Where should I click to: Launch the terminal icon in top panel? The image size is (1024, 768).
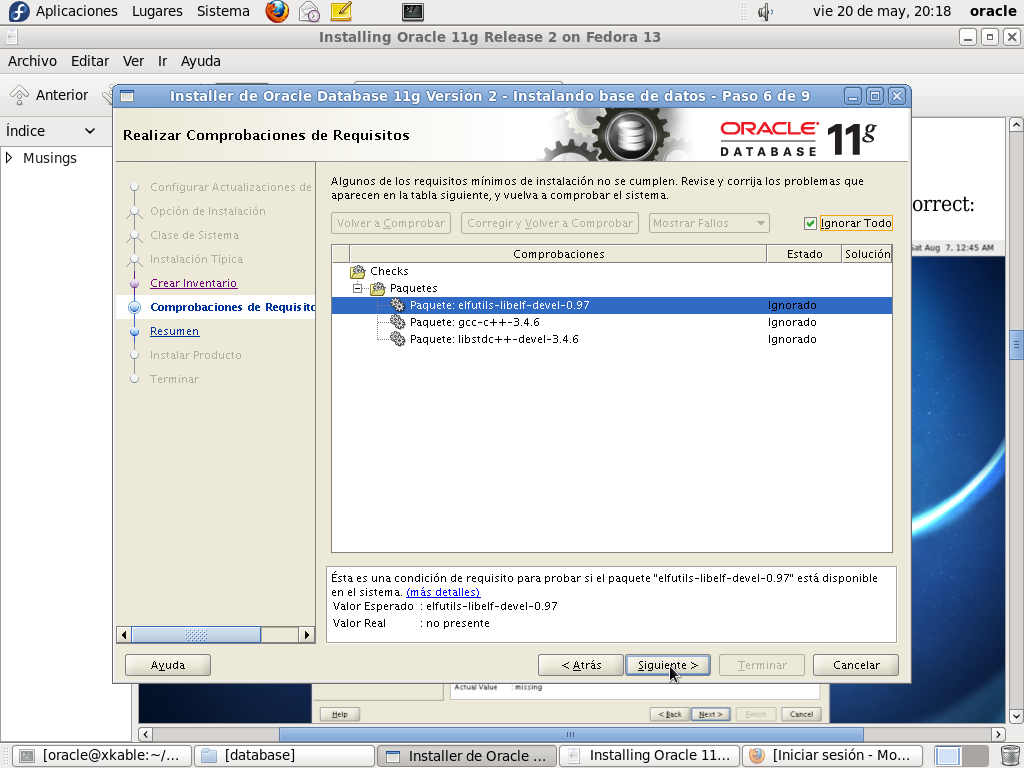[413, 11]
